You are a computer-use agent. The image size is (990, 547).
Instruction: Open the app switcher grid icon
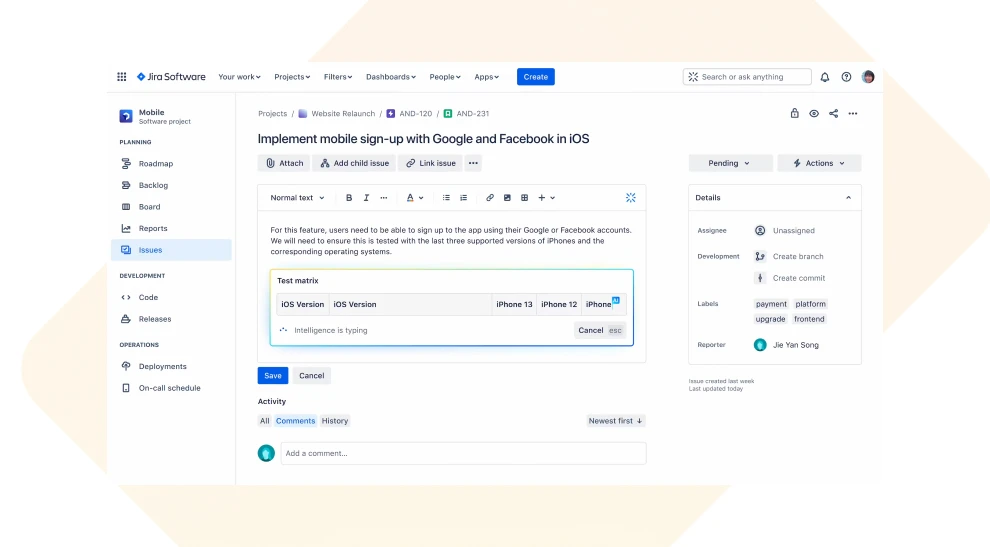tap(122, 77)
